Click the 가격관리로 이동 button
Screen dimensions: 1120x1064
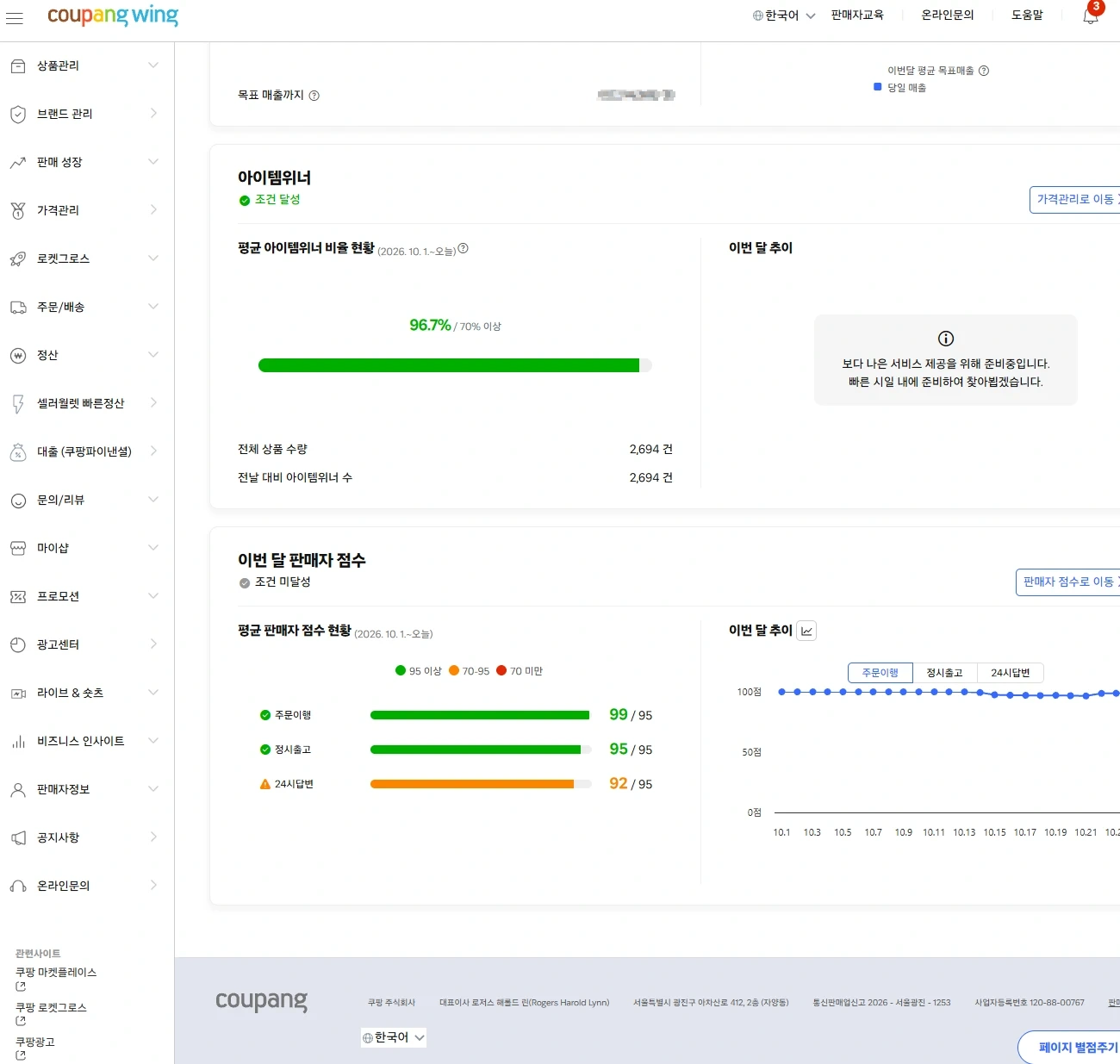[x=1075, y=199]
